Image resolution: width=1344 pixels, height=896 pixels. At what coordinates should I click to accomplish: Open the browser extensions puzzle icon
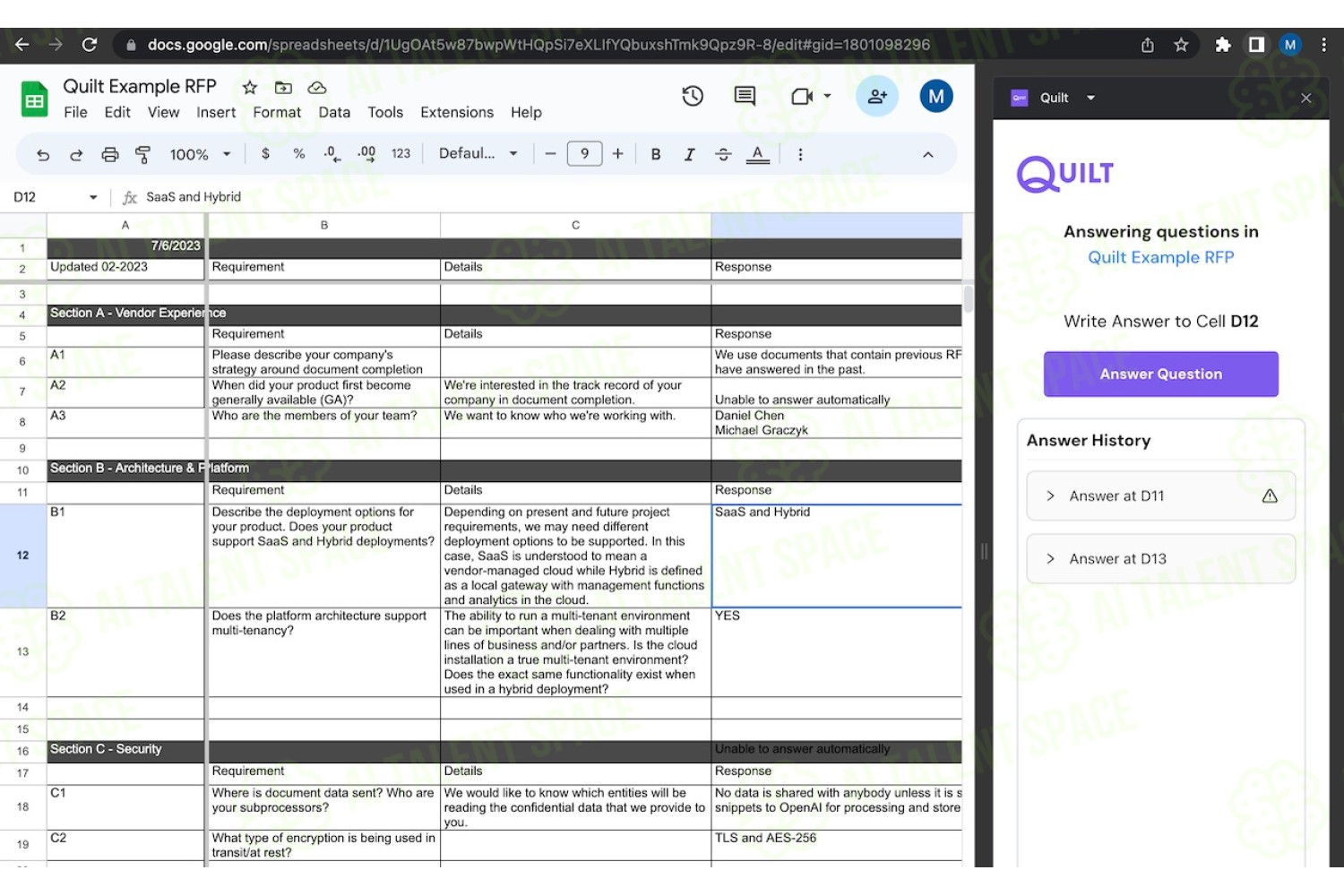[1223, 45]
